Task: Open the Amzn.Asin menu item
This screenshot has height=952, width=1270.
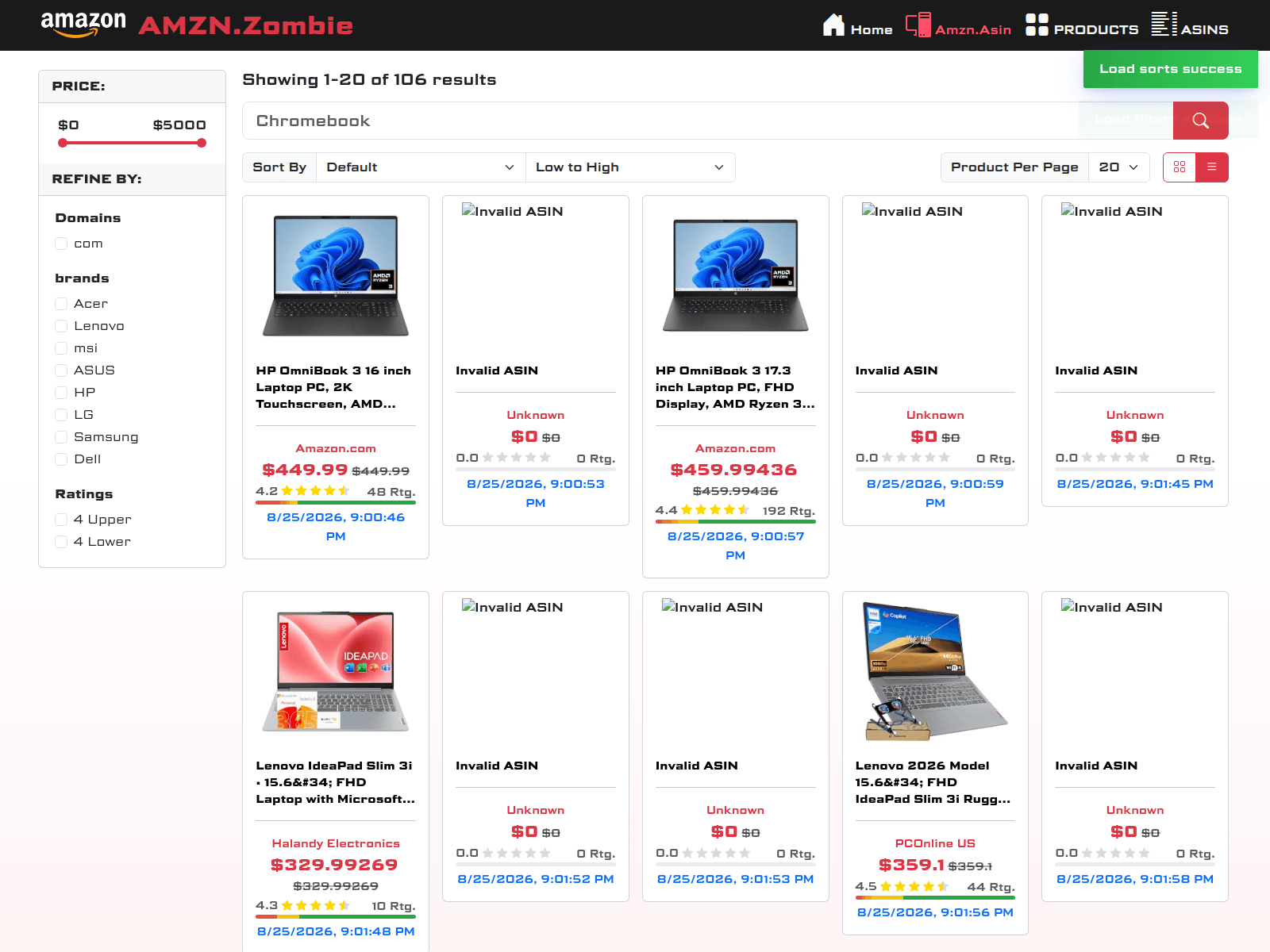Action: 958,25
